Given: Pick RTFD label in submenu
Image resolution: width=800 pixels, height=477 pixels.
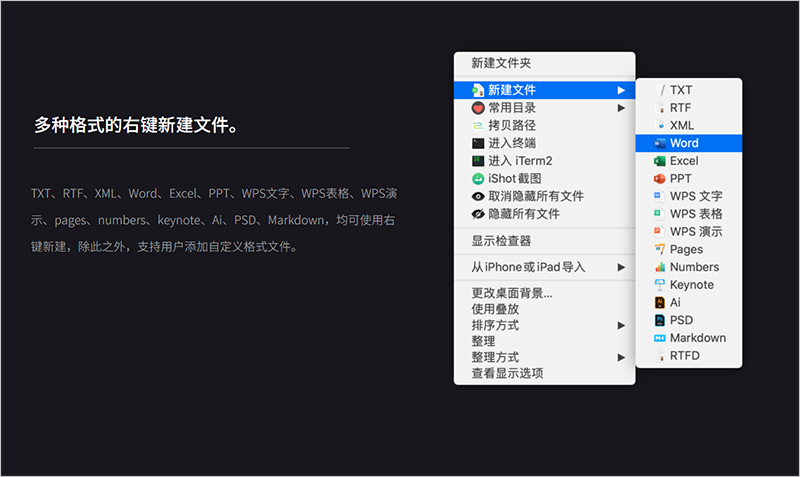Looking at the screenshot, I should coord(685,356).
